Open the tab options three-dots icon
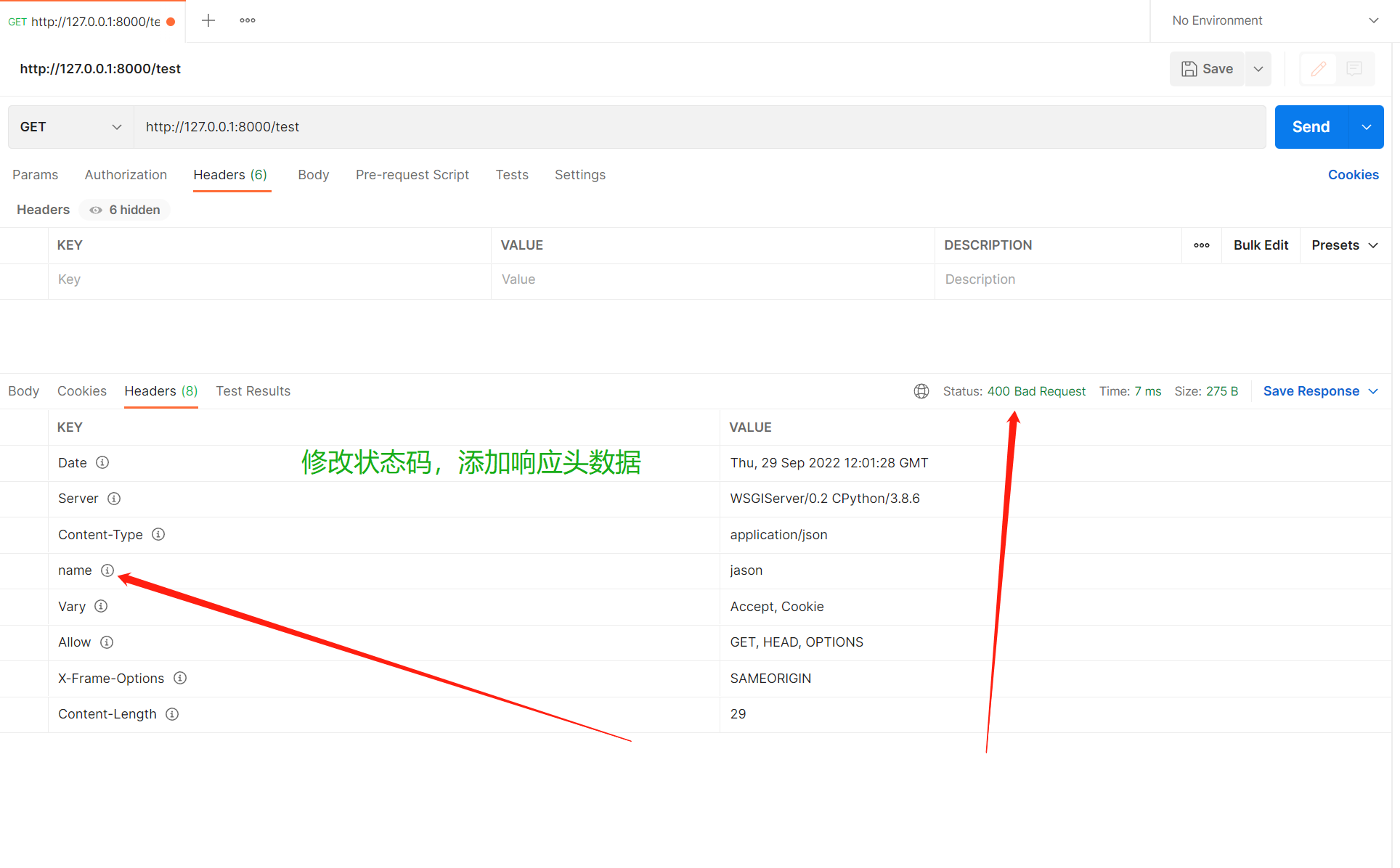 click(248, 20)
